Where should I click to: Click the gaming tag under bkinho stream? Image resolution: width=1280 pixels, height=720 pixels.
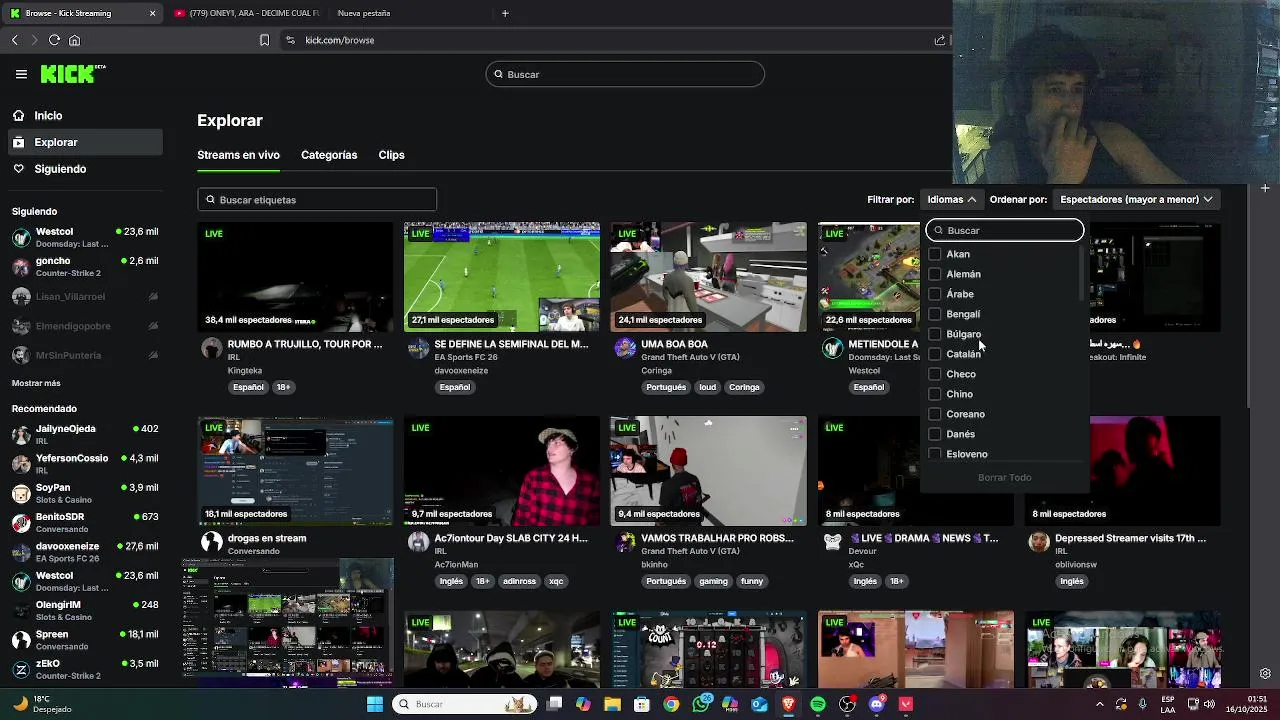click(713, 581)
